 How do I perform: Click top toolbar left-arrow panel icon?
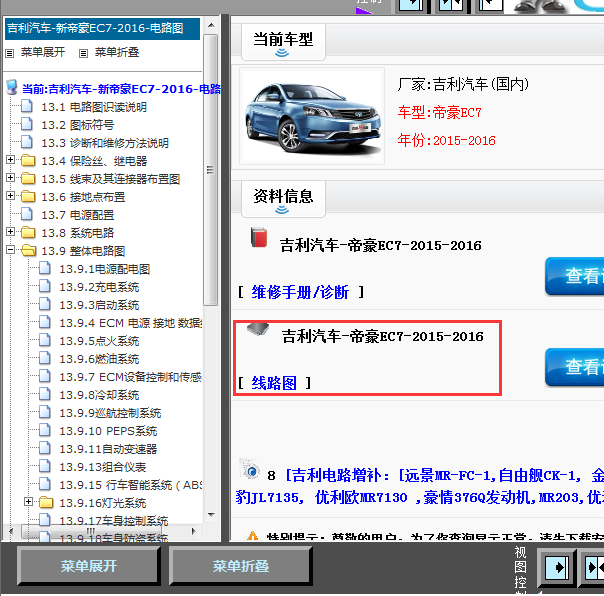click(491, 5)
